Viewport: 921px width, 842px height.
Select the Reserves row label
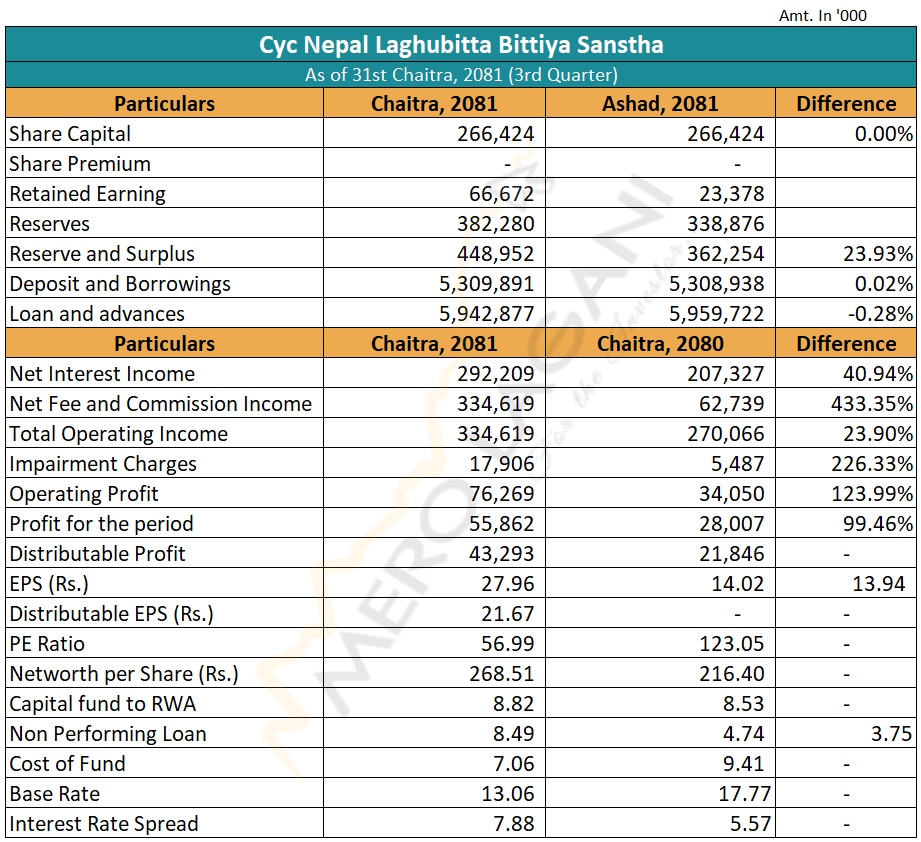click(x=49, y=224)
